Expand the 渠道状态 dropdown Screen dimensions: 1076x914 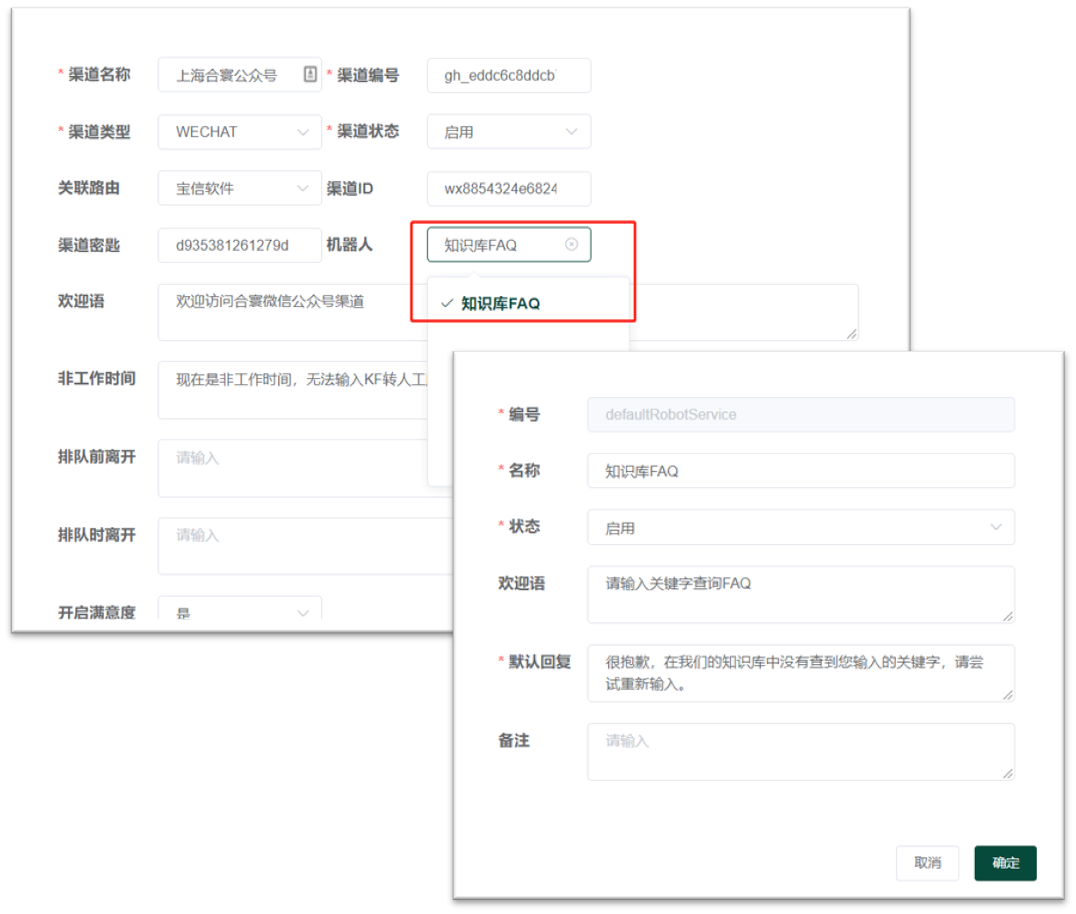(x=508, y=132)
